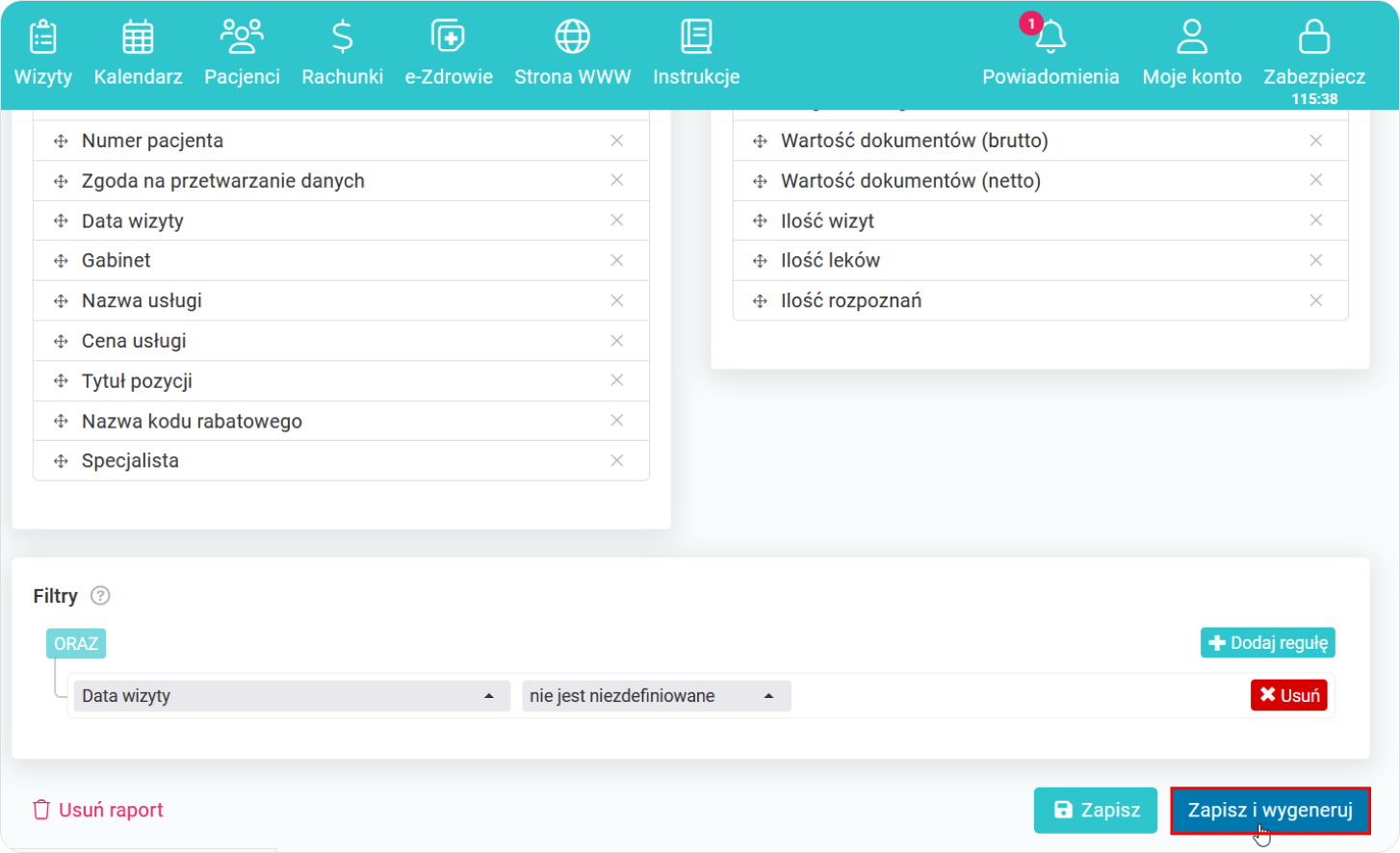Open Strona WWW in the top bar

[572, 54]
